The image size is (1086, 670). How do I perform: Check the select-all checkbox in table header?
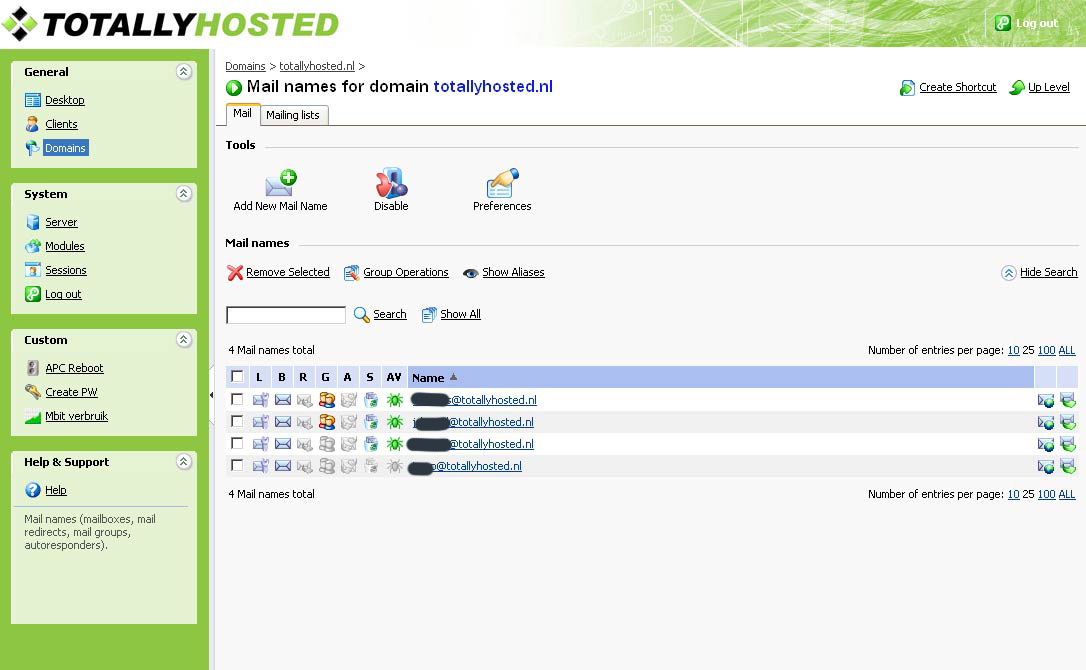(x=237, y=377)
